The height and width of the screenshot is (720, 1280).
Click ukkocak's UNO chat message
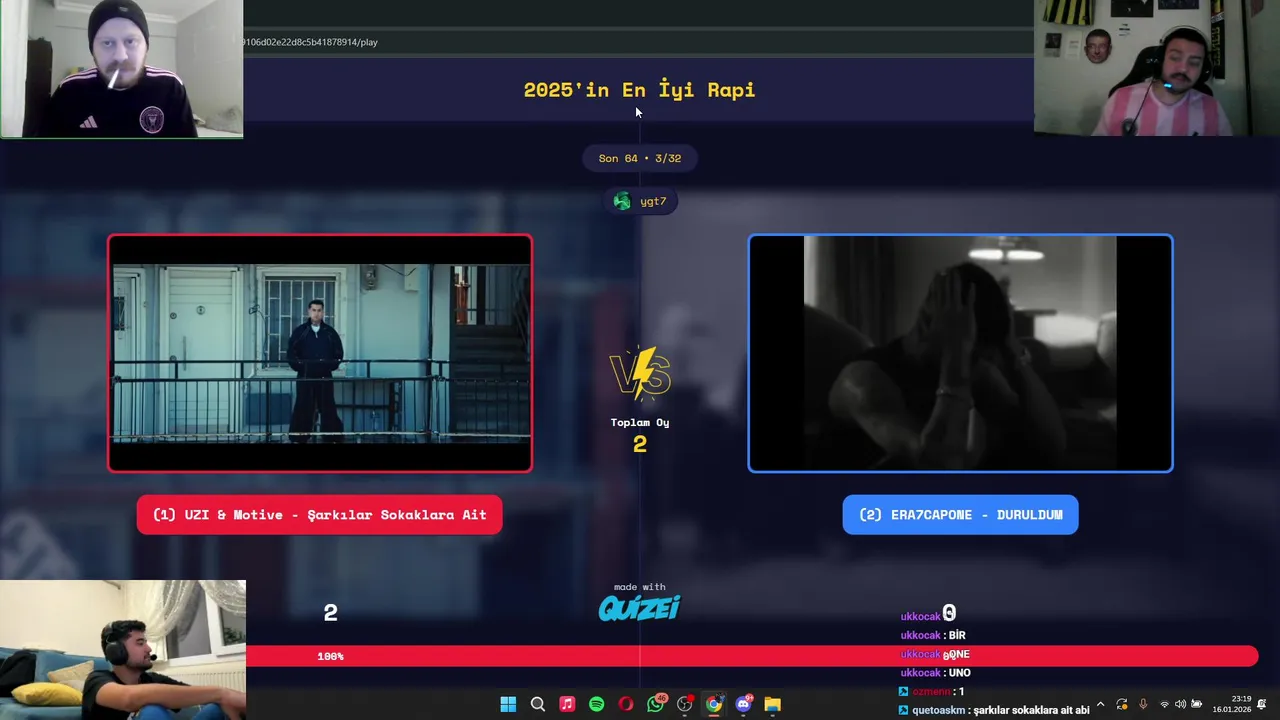tap(936, 673)
